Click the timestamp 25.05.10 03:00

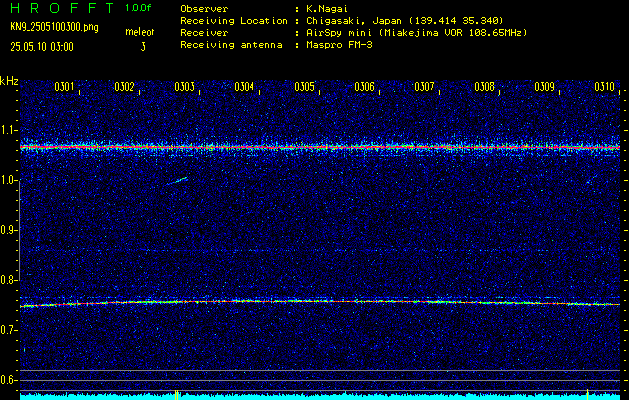[42, 47]
